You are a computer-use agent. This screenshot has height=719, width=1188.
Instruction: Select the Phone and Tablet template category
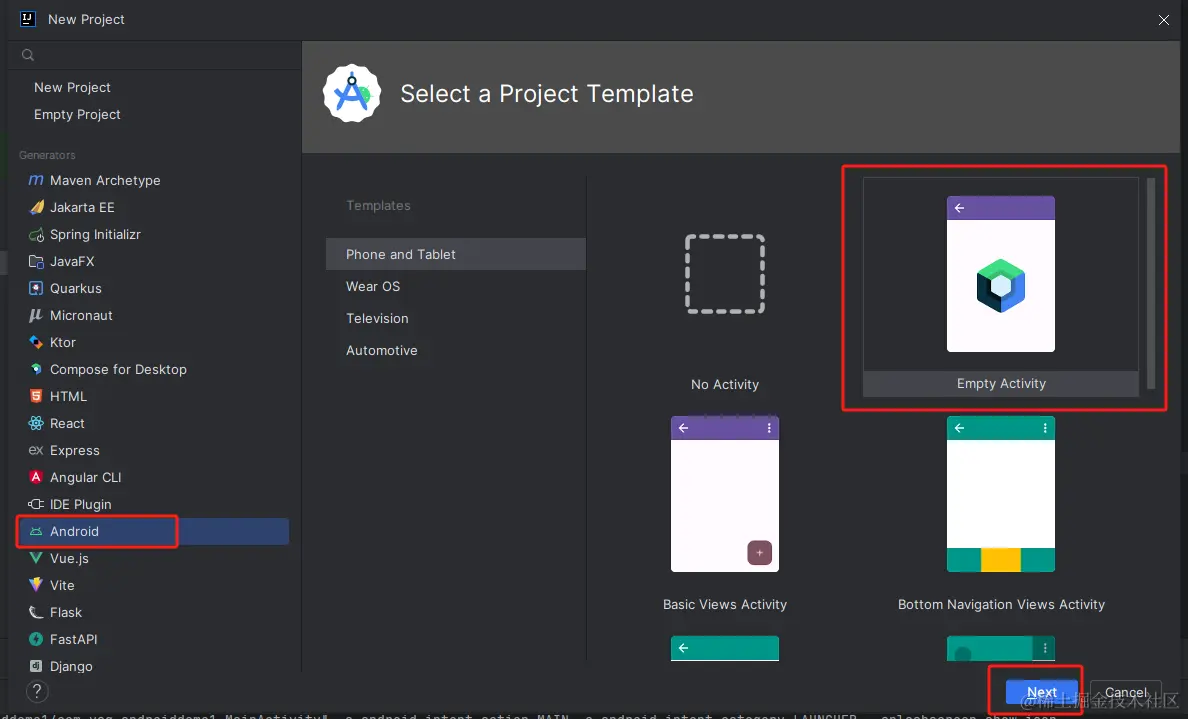click(456, 255)
